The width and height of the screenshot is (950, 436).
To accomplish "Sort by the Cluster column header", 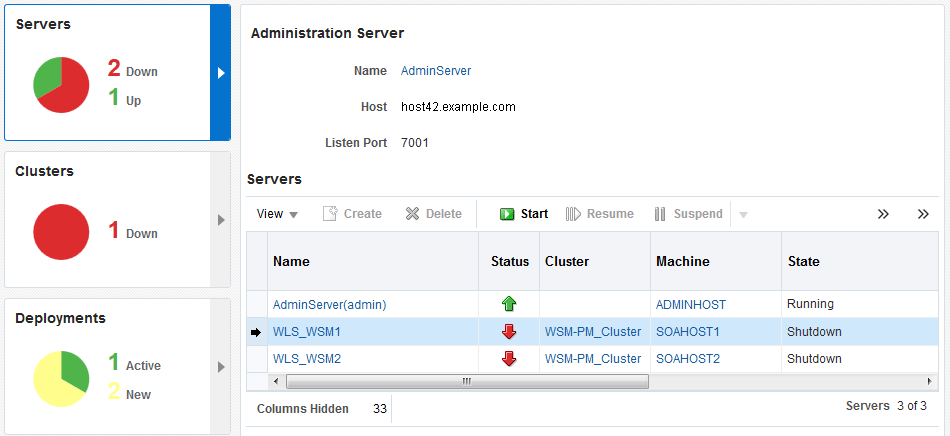I will click(x=595, y=261).
